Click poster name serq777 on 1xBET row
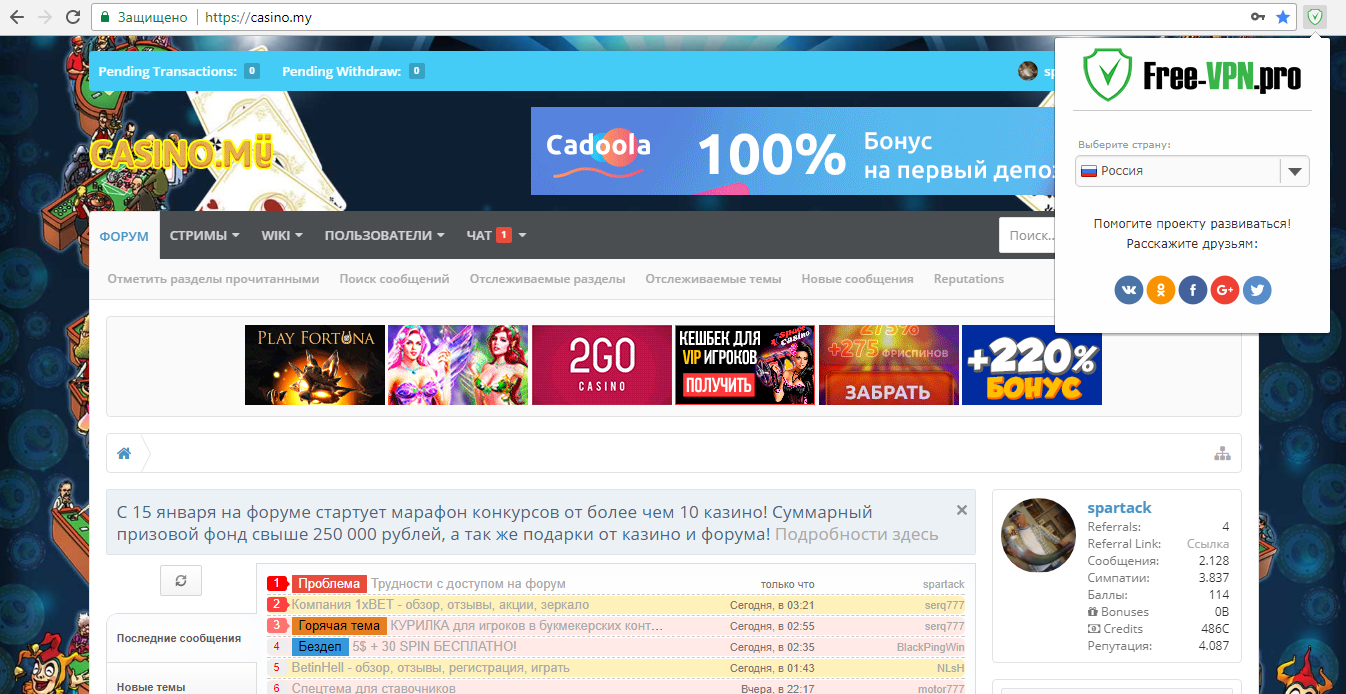This screenshot has height=694, width=1346. (944, 605)
